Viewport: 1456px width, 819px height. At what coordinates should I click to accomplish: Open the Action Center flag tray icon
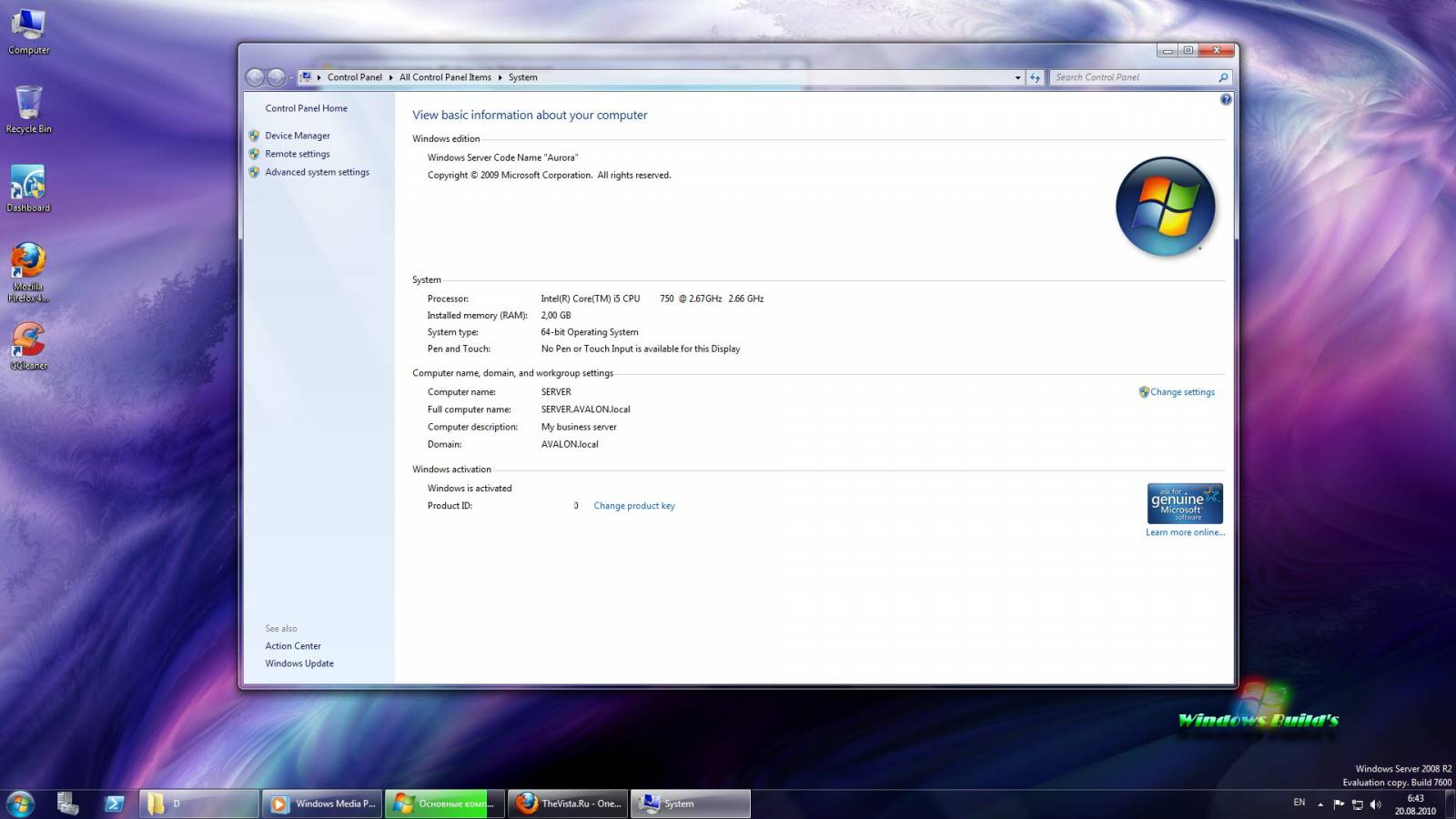click(1339, 804)
